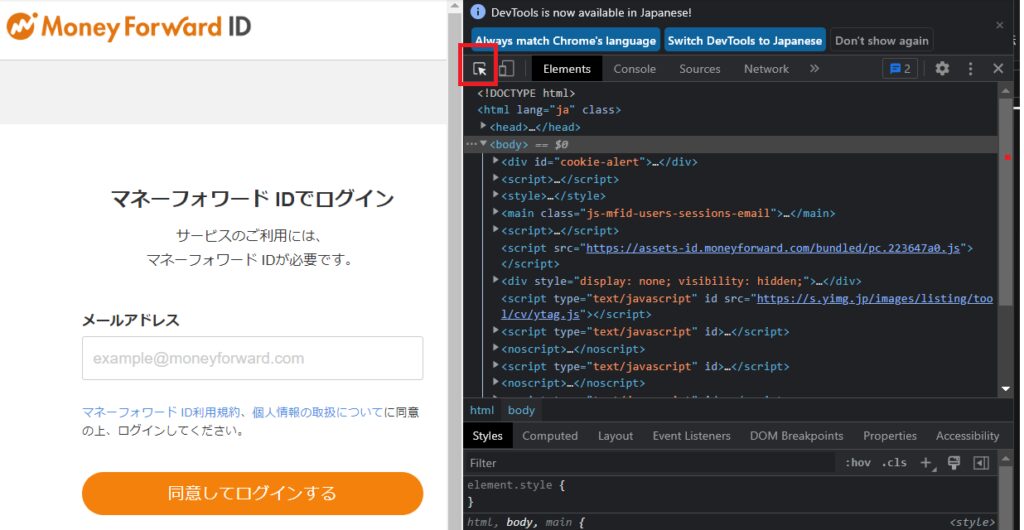Click Don't show again button
The image size is (1024, 530).
(882, 40)
